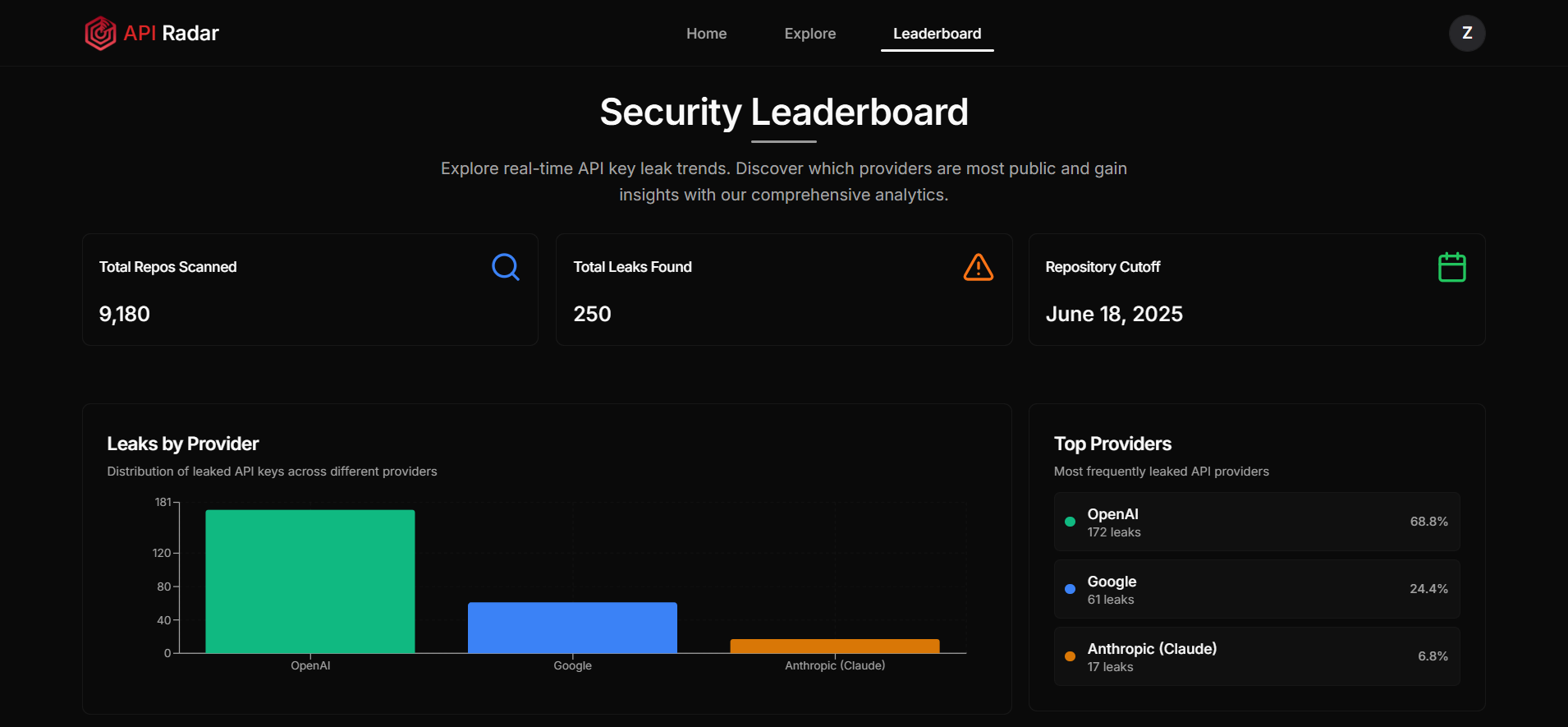Click the Security Leaderboard page heading
Image resolution: width=1568 pixels, height=727 pixels.
point(784,112)
